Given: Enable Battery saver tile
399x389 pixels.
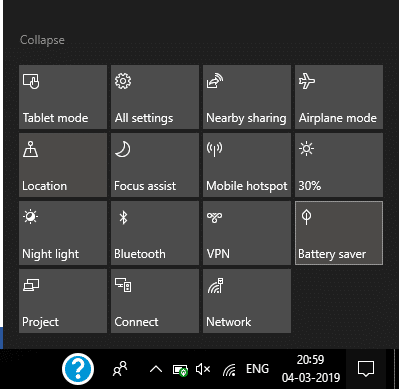Looking at the screenshot, I should tap(339, 233).
